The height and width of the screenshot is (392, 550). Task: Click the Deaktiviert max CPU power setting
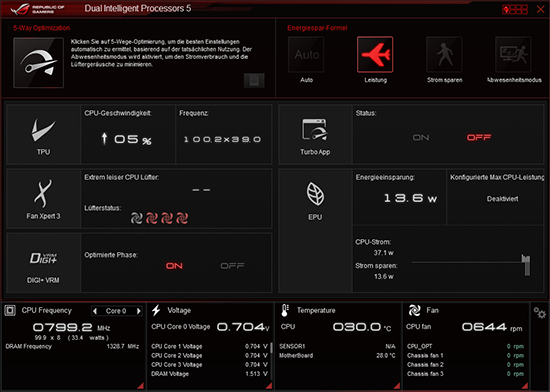point(502,199)
